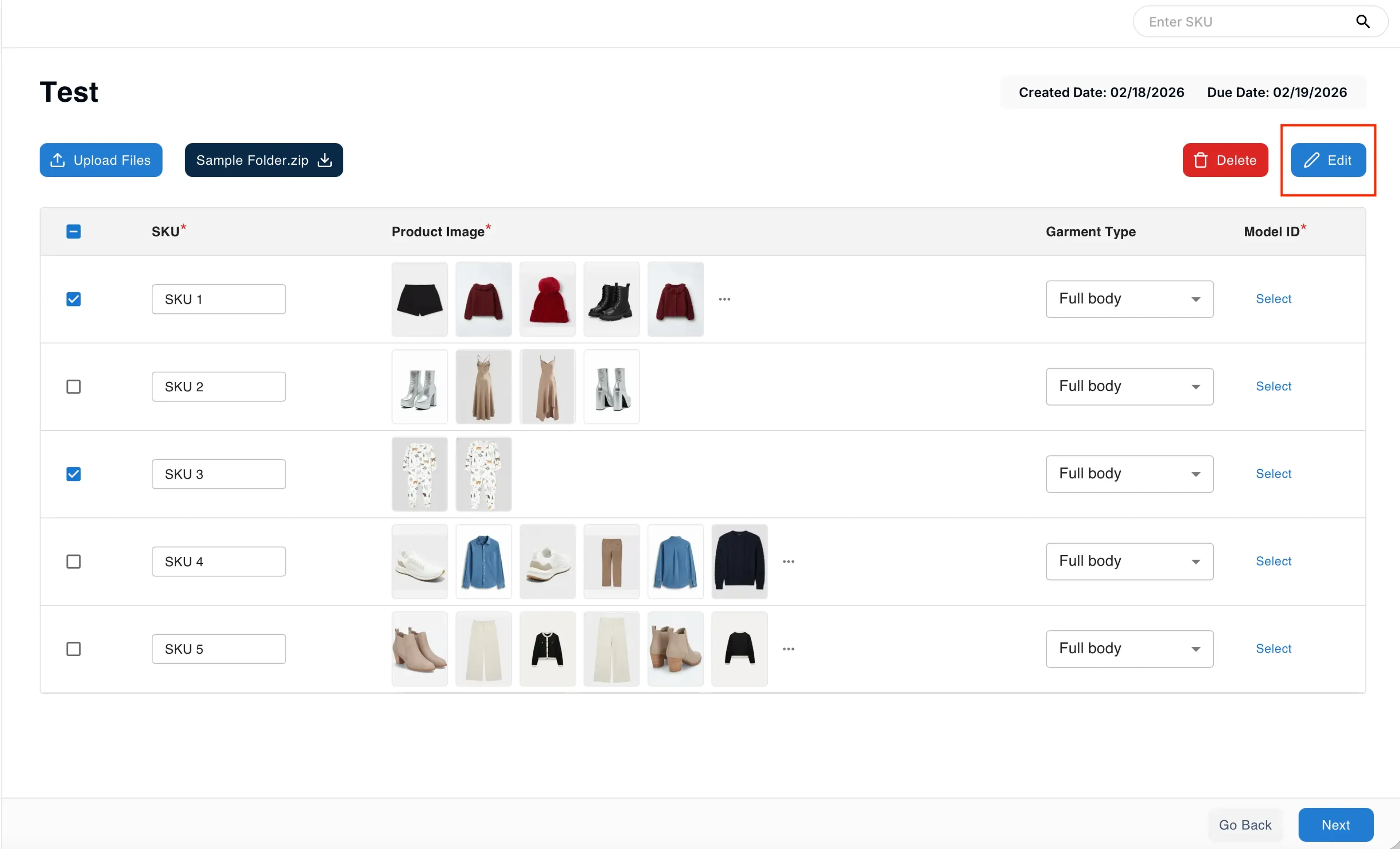The image size is (1400, 849).
Task: Open tan trousers thumbnail in SKU 4
Action: click(x=612, y=562)
